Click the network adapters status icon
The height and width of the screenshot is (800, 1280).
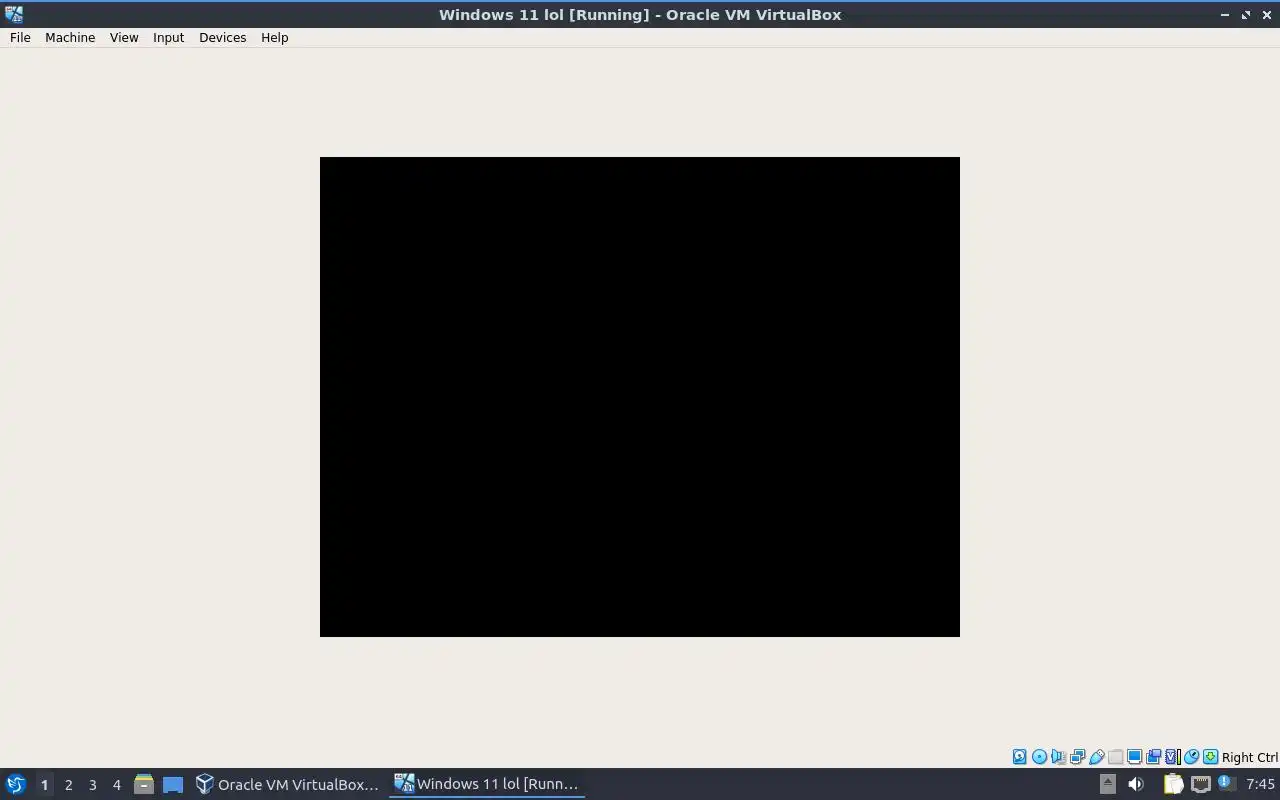[1077, 757]
